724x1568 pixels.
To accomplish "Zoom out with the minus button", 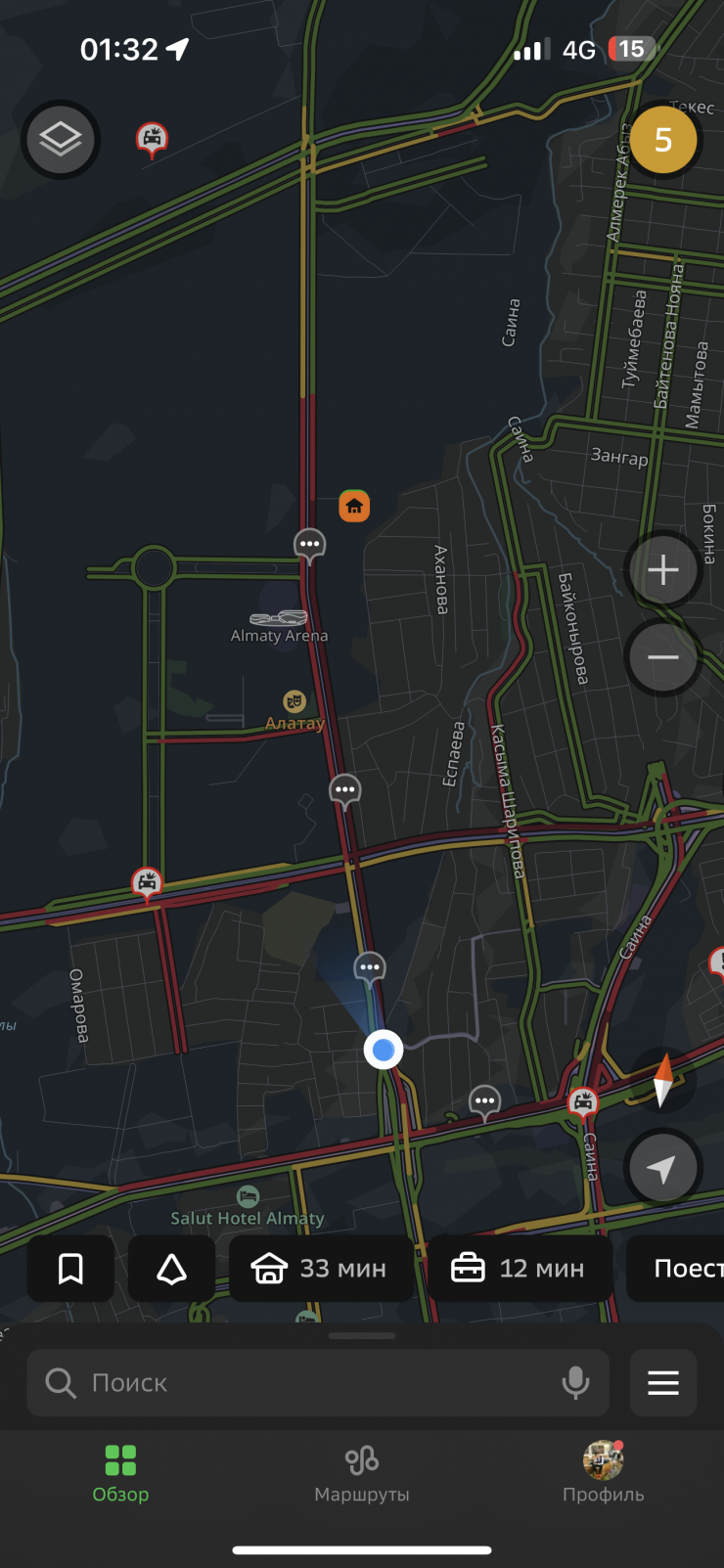I will (663, 657).
